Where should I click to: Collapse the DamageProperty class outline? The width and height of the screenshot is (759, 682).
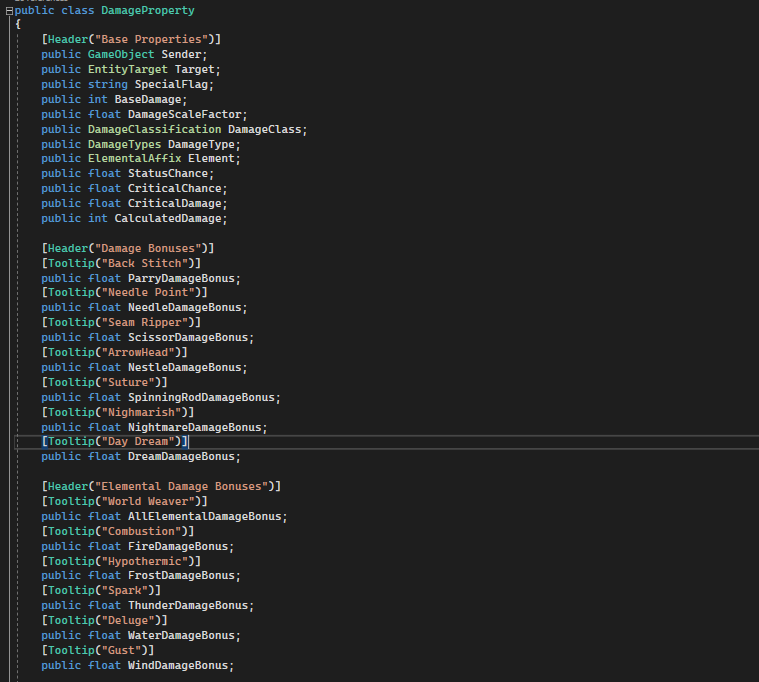point(9,11)
